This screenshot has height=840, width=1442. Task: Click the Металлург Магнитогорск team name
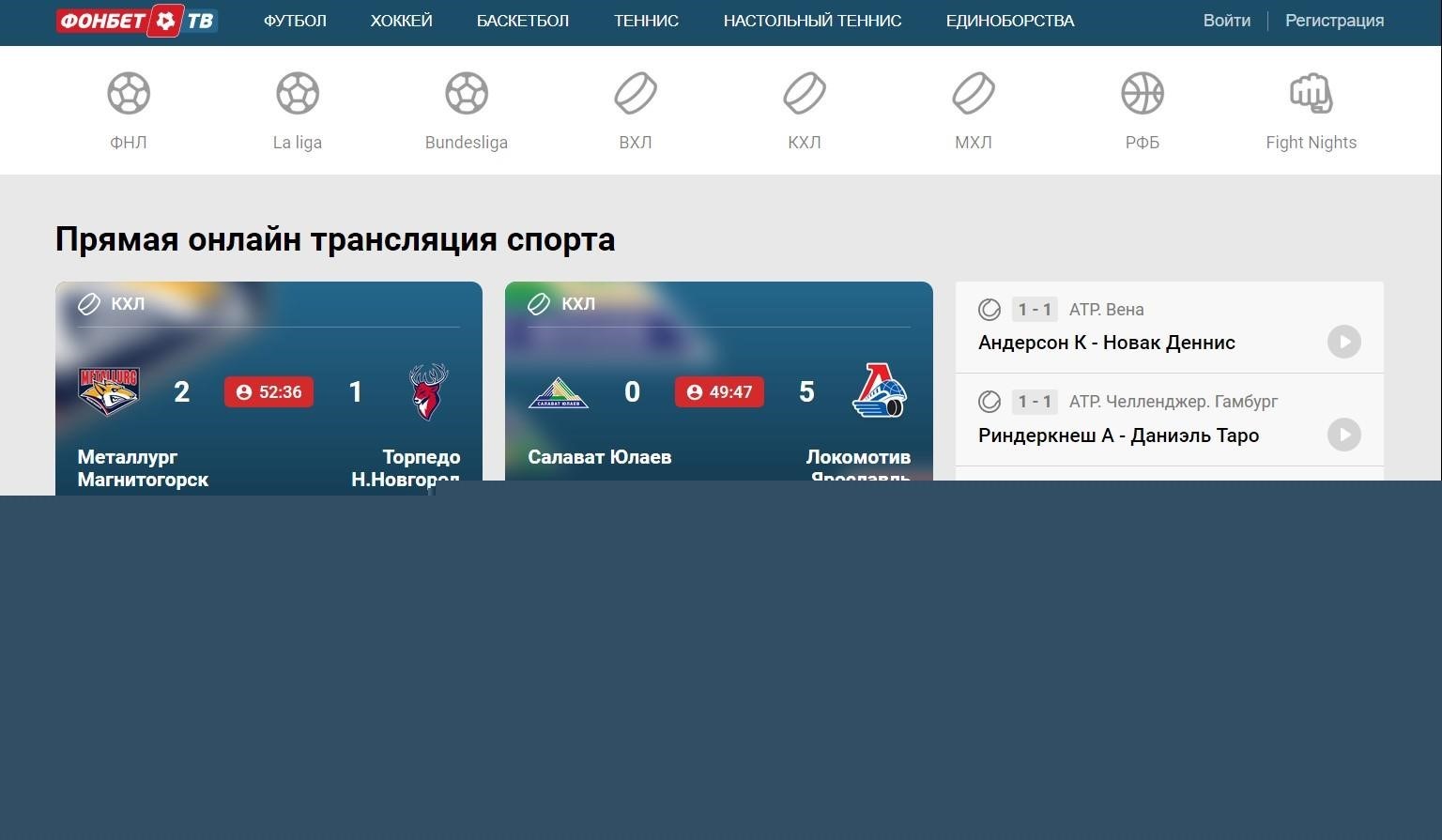pyautogui.click(x=143, y=468)
